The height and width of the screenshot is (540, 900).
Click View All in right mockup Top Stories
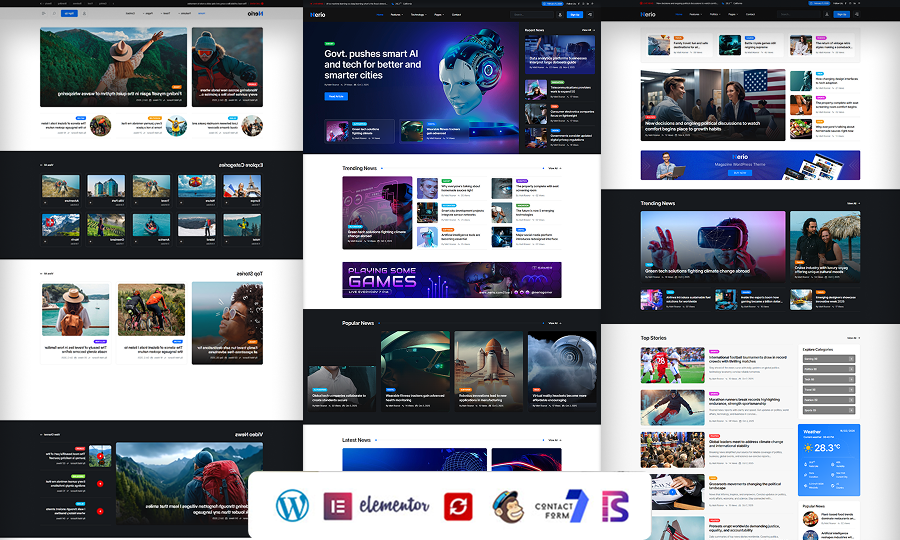(854, 338)
